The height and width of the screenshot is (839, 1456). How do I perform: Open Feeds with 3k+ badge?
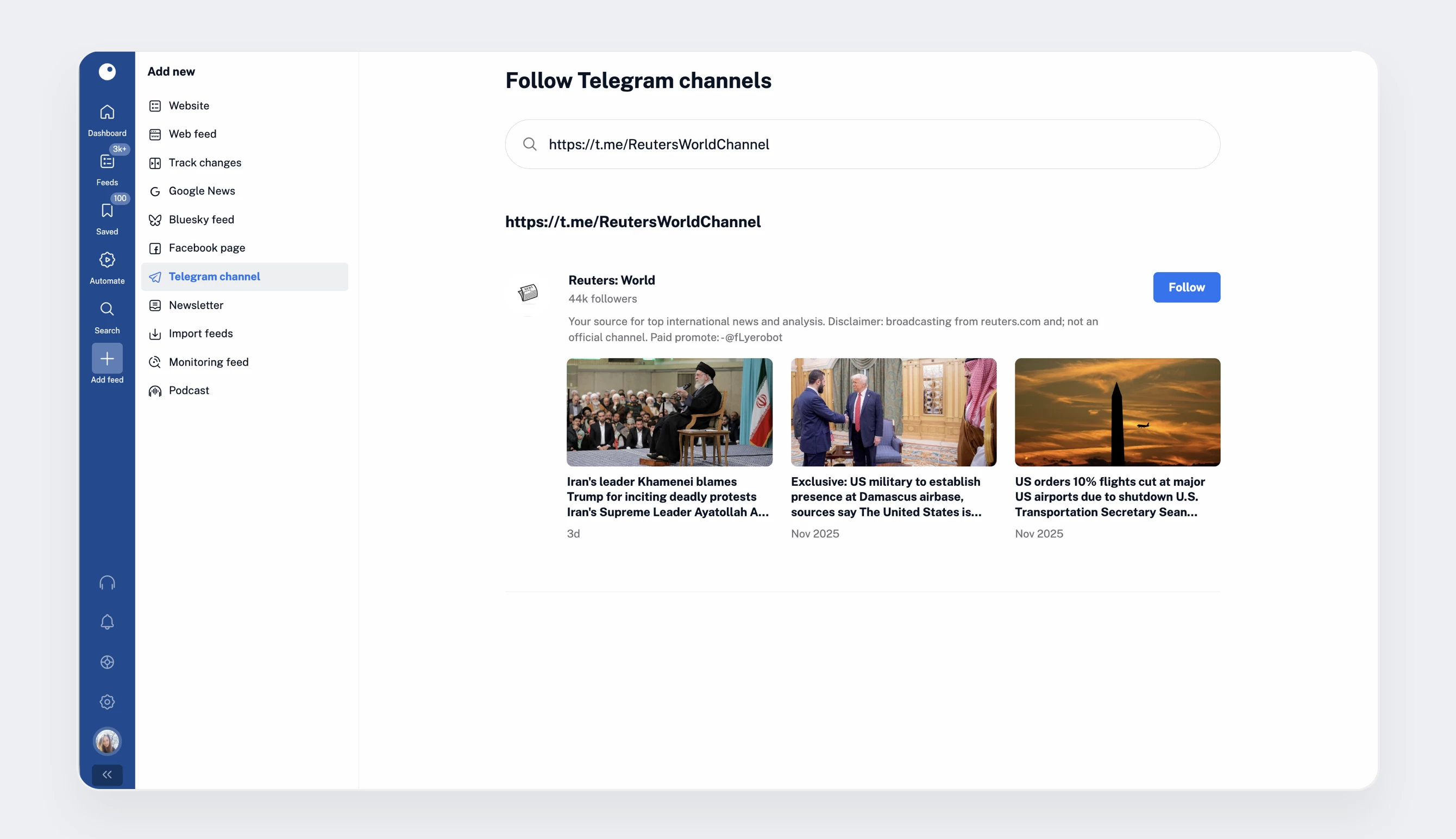click(x=107, y=162)
